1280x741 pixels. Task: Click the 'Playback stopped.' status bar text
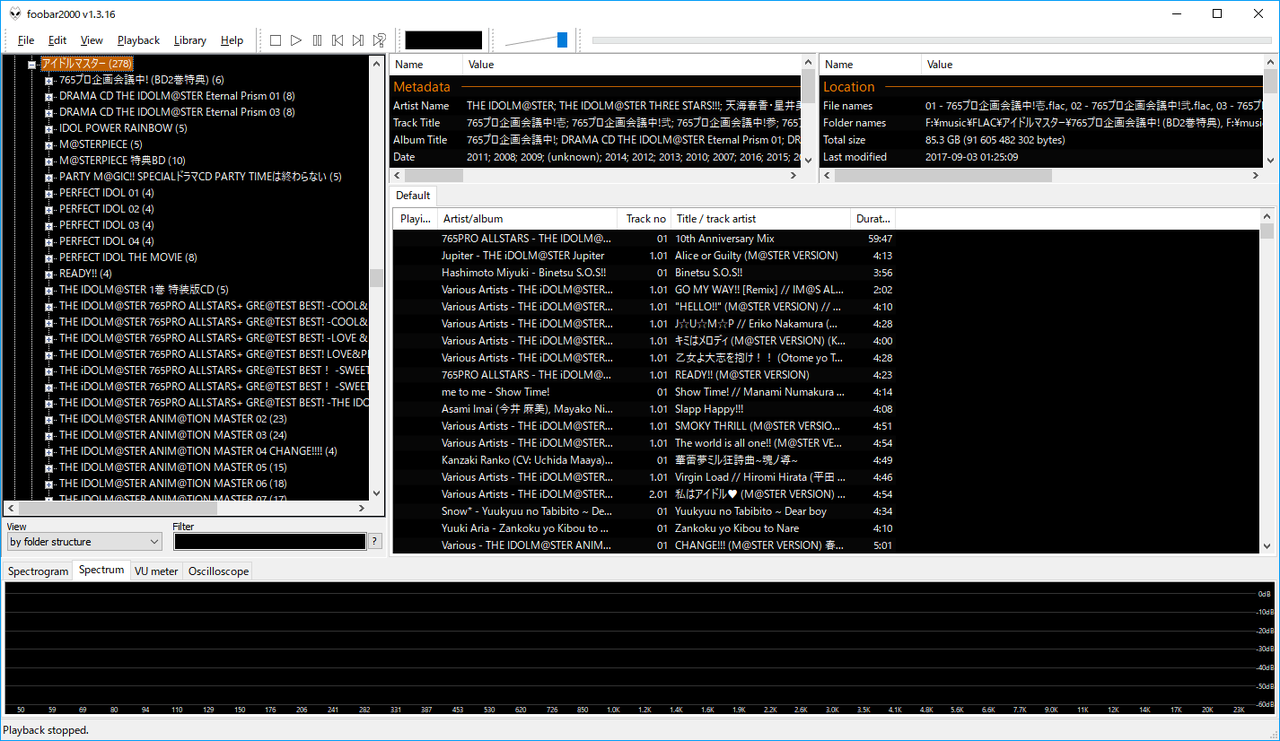(46, 731)
